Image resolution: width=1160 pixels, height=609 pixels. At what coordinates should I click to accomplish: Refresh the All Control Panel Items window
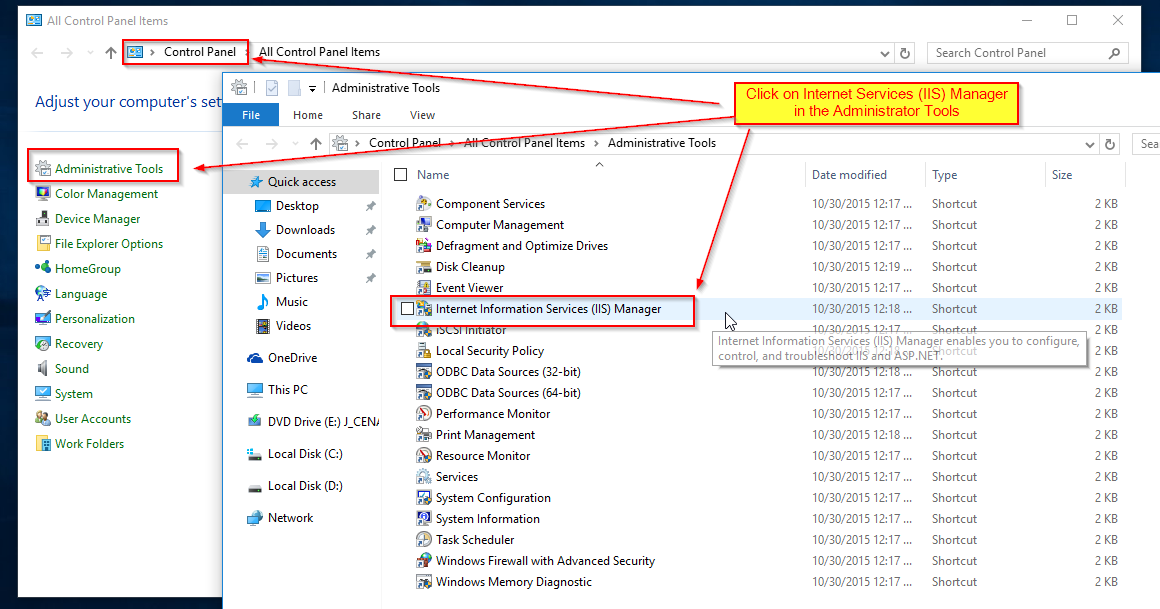tap(905, 53)
